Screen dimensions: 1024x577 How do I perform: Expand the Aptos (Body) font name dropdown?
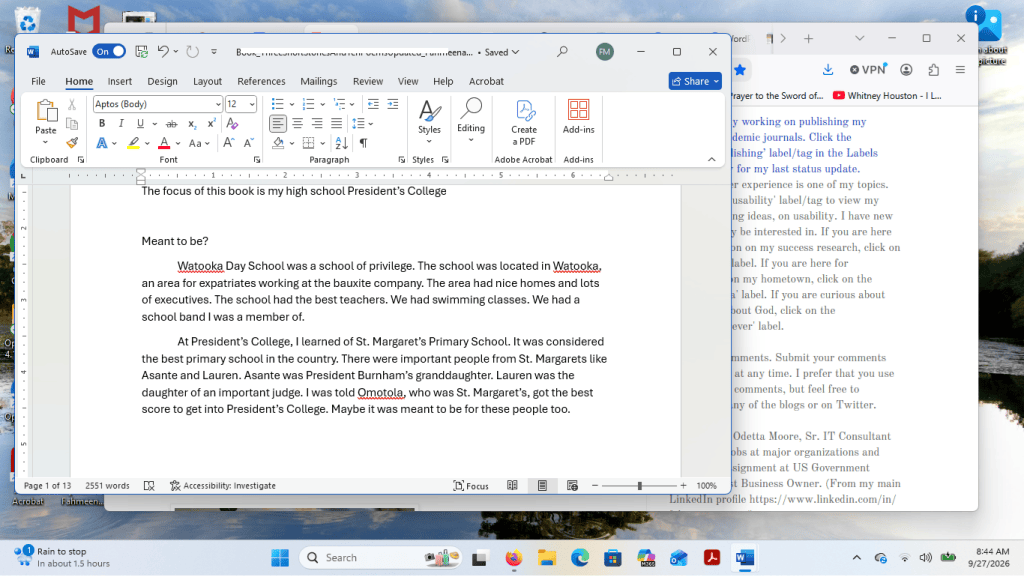pos(217,104)
